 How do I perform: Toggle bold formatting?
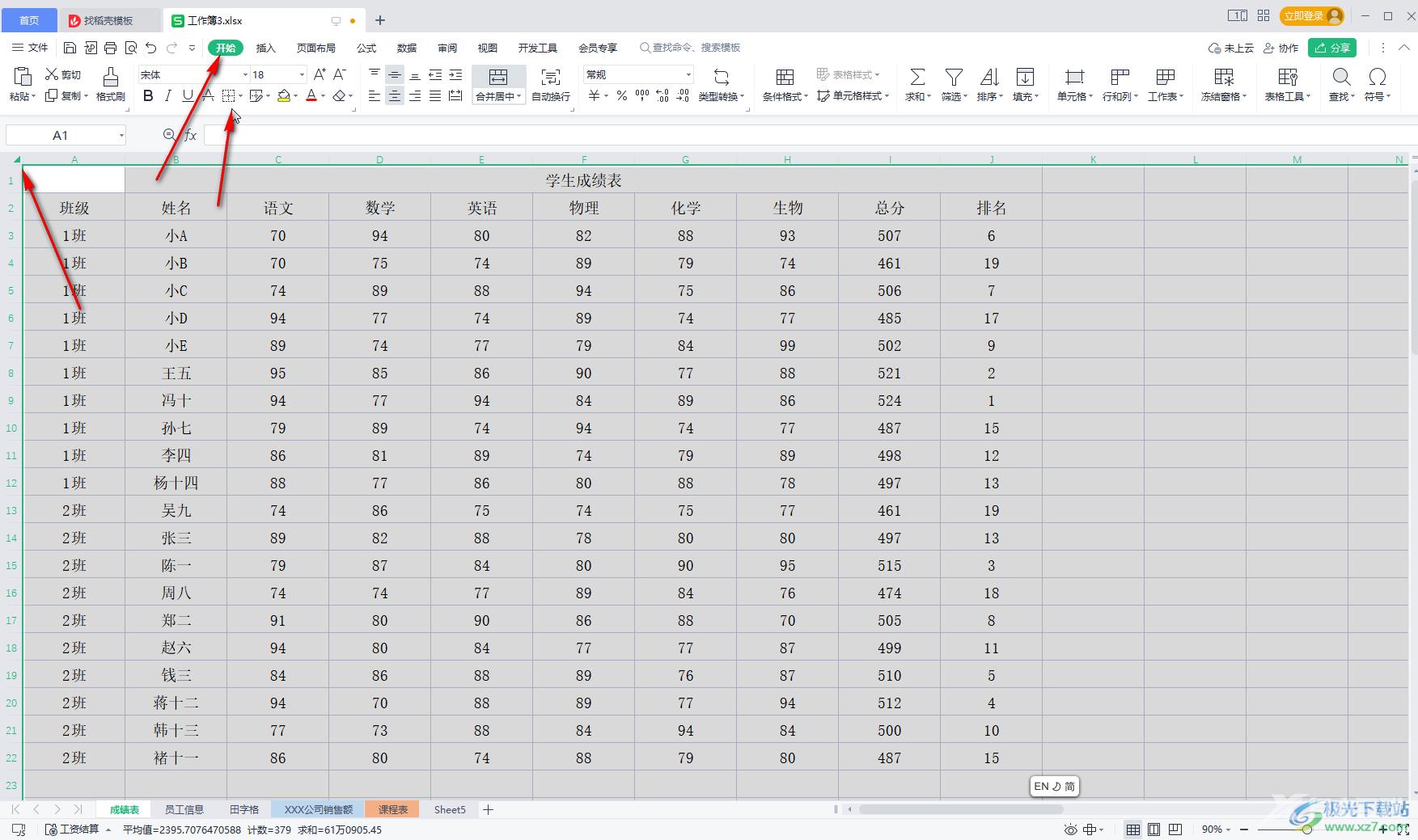[x=148, y=96]
